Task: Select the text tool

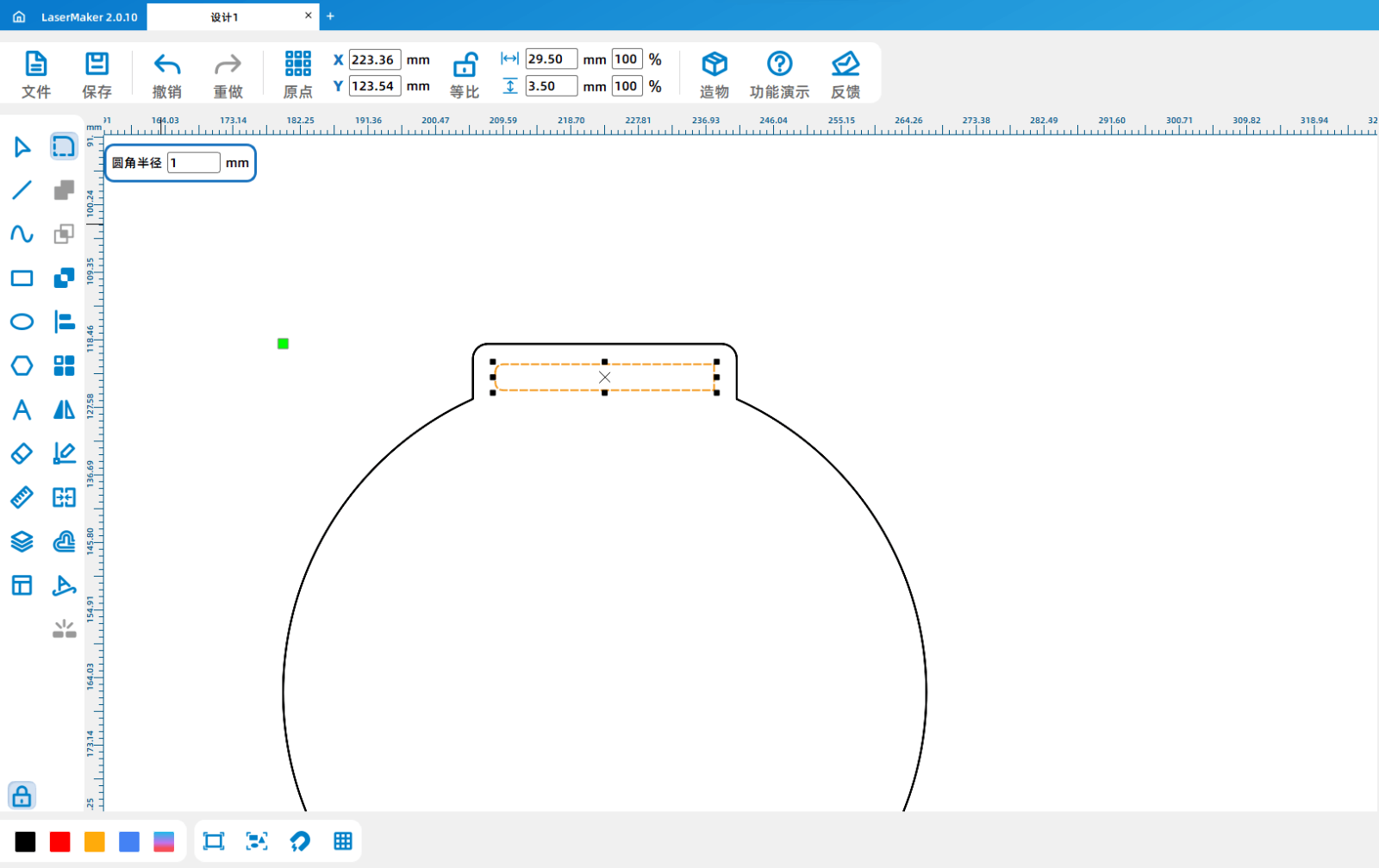Action: tap(22, 409)
